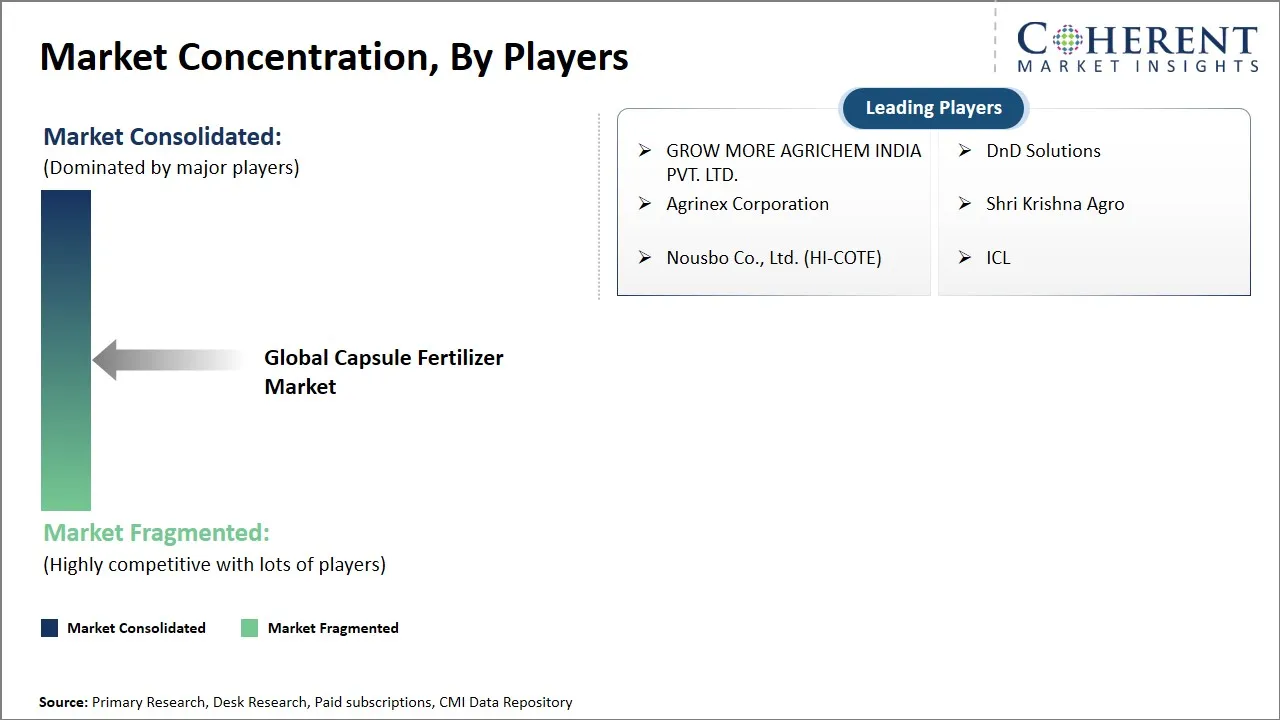The height and width of the screenshot is (720, 1280).
Task: Click the arrow bullet beside Agrinex Corporation
Action: pos(645,204)
